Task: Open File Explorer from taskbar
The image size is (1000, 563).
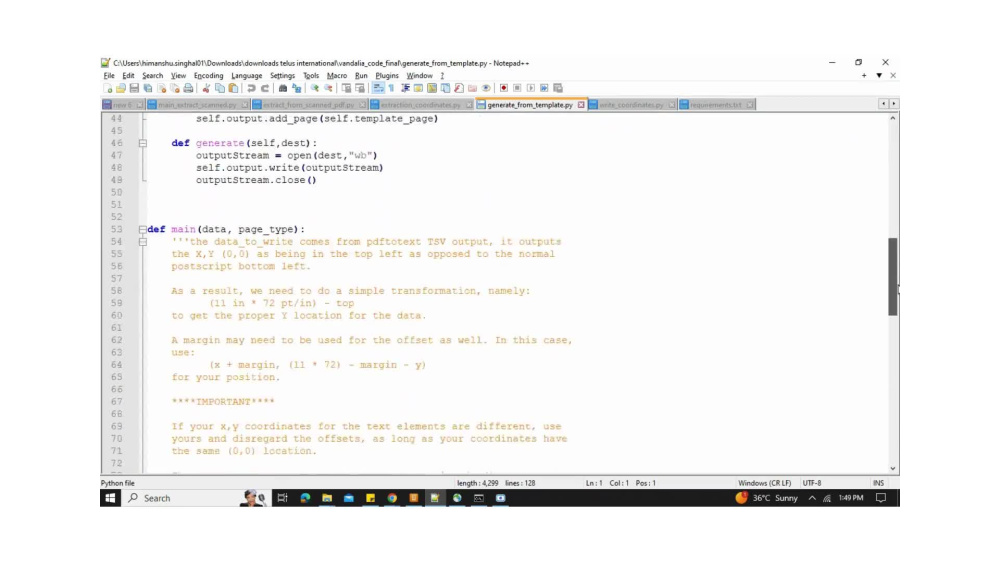Action: [327, 498]
